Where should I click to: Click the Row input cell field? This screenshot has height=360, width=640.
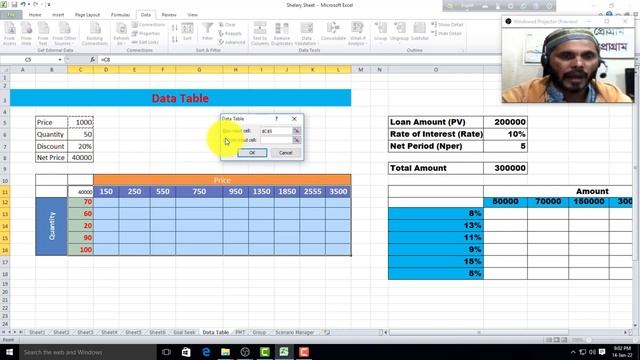point(276,131)
